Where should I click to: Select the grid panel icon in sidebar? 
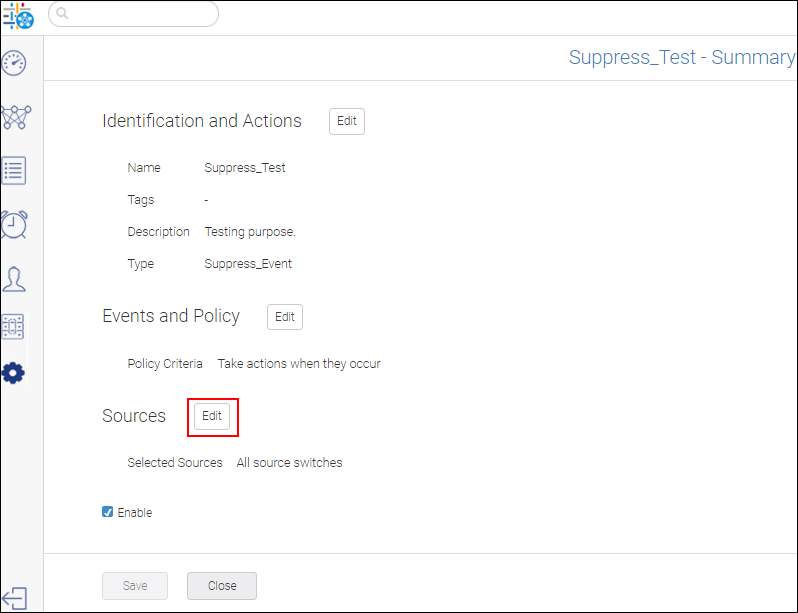pos(13,326)
